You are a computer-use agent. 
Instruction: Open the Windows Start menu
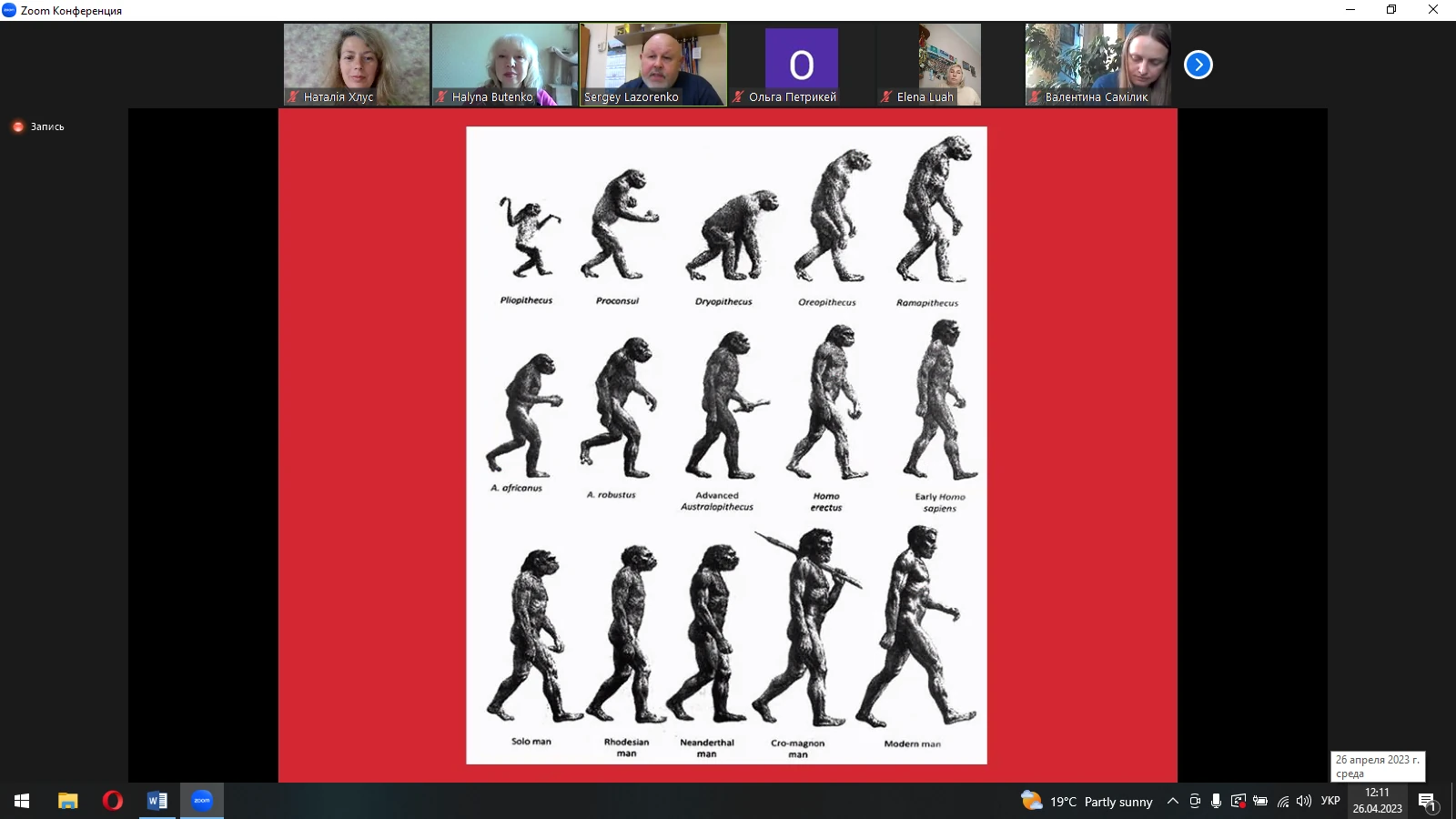(22, 801)
